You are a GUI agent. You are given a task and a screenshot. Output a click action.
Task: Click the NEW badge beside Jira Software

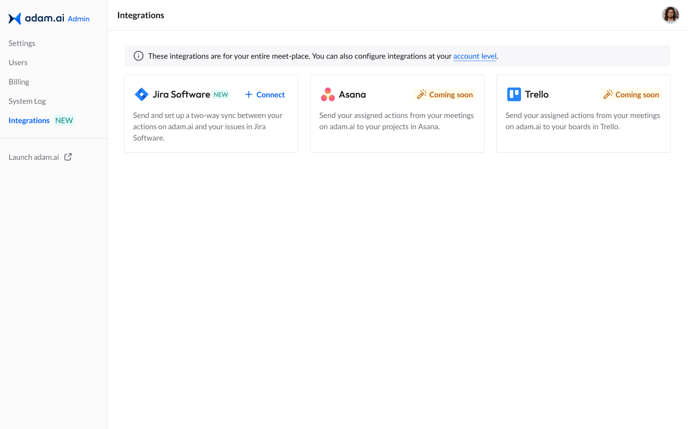pos(221,94)
